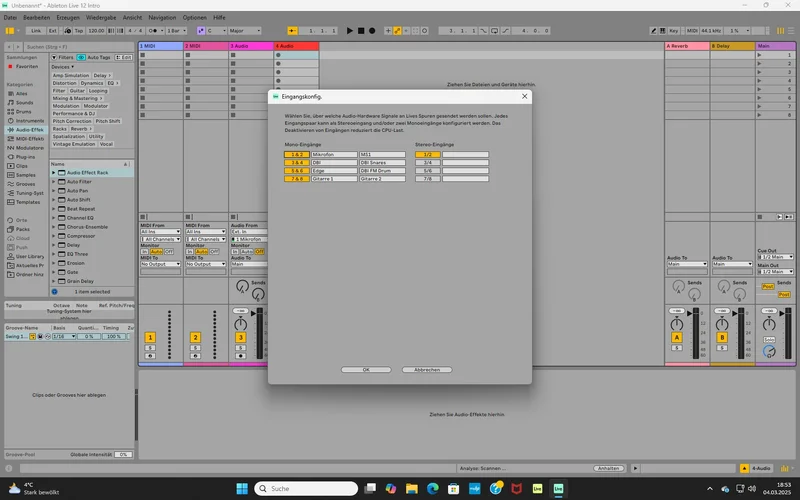800x500 pixels.
Task: Open the root note C dropdown
Action: click(x=216, y=31)
